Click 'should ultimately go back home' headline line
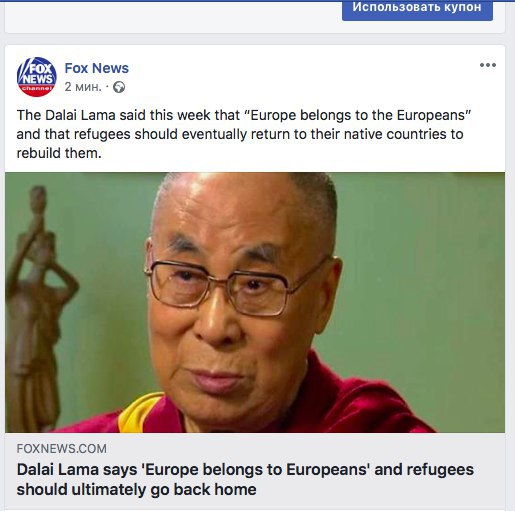This screenshot has height=511, width=515. pos(136,489)
